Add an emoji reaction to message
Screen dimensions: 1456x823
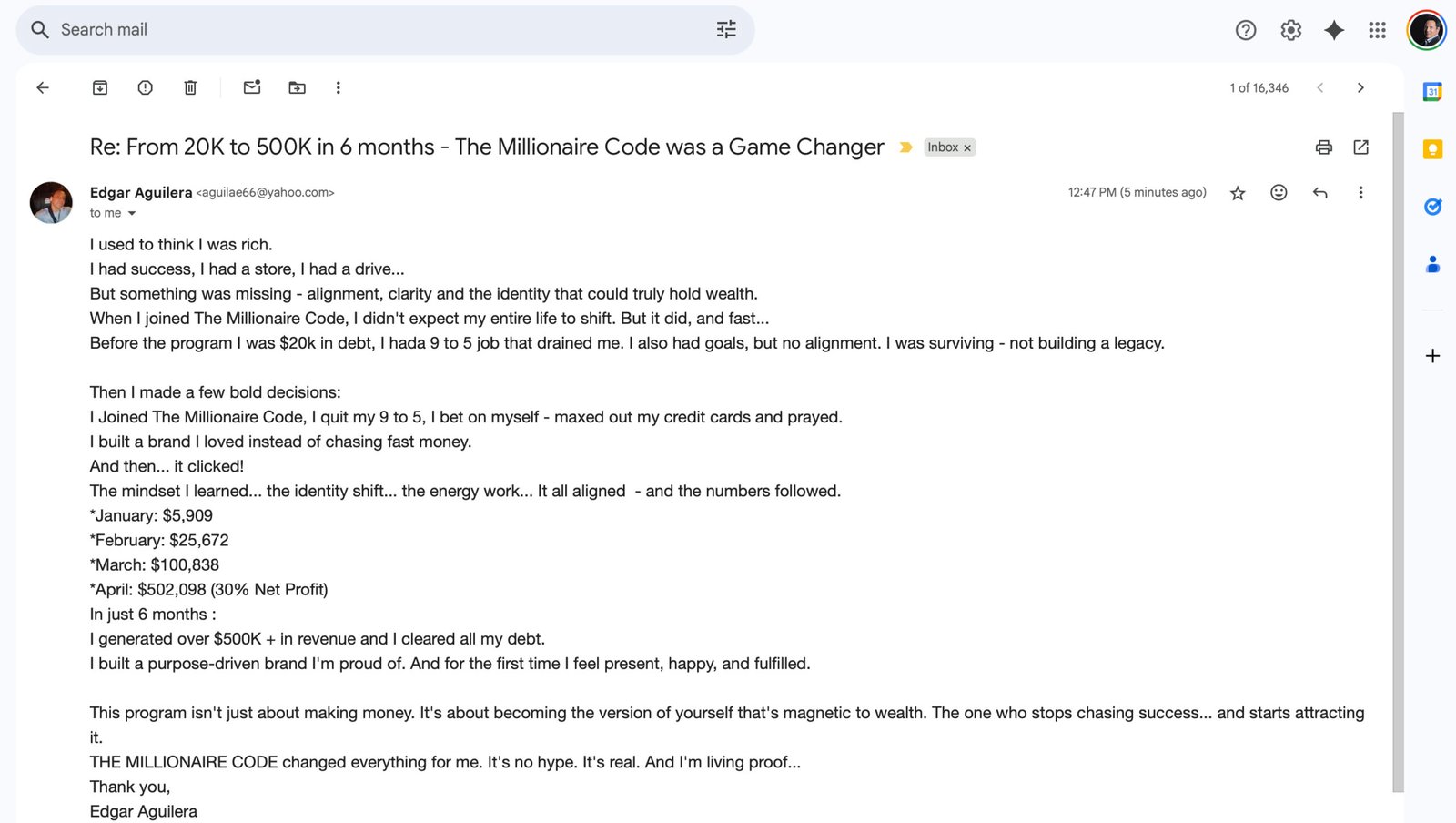[1279, 193]
